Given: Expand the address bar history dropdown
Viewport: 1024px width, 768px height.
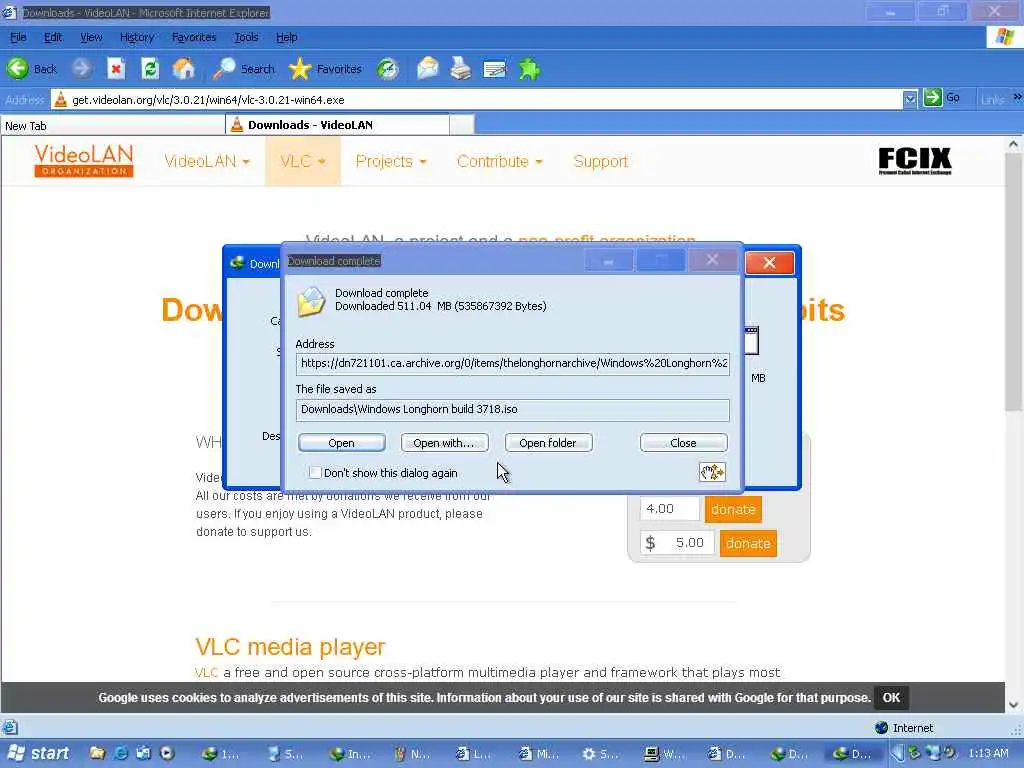Looking at the screenshot, I should (x=910, y=99).
